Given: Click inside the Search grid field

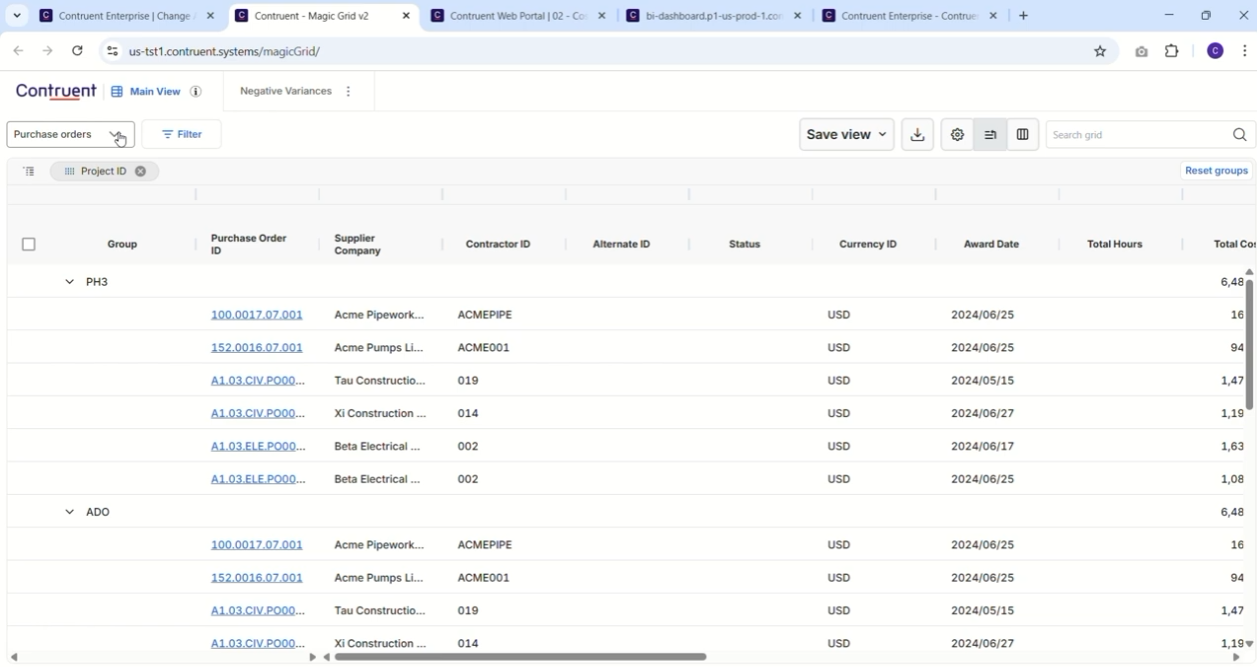Looking at the screenshot, I should click(x=1138, y=135).
